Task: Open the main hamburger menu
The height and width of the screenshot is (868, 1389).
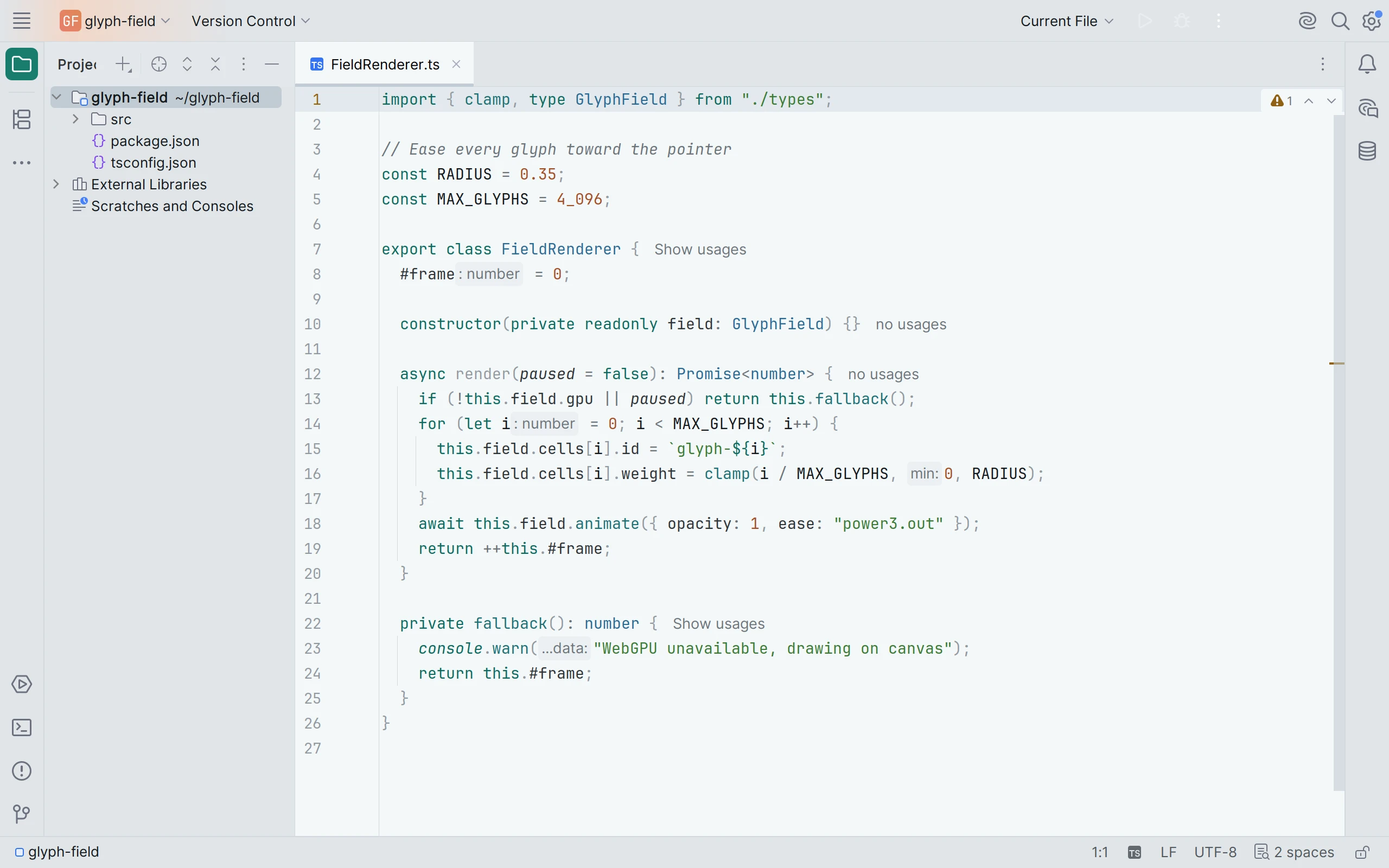Action: (x=22, y=21)
